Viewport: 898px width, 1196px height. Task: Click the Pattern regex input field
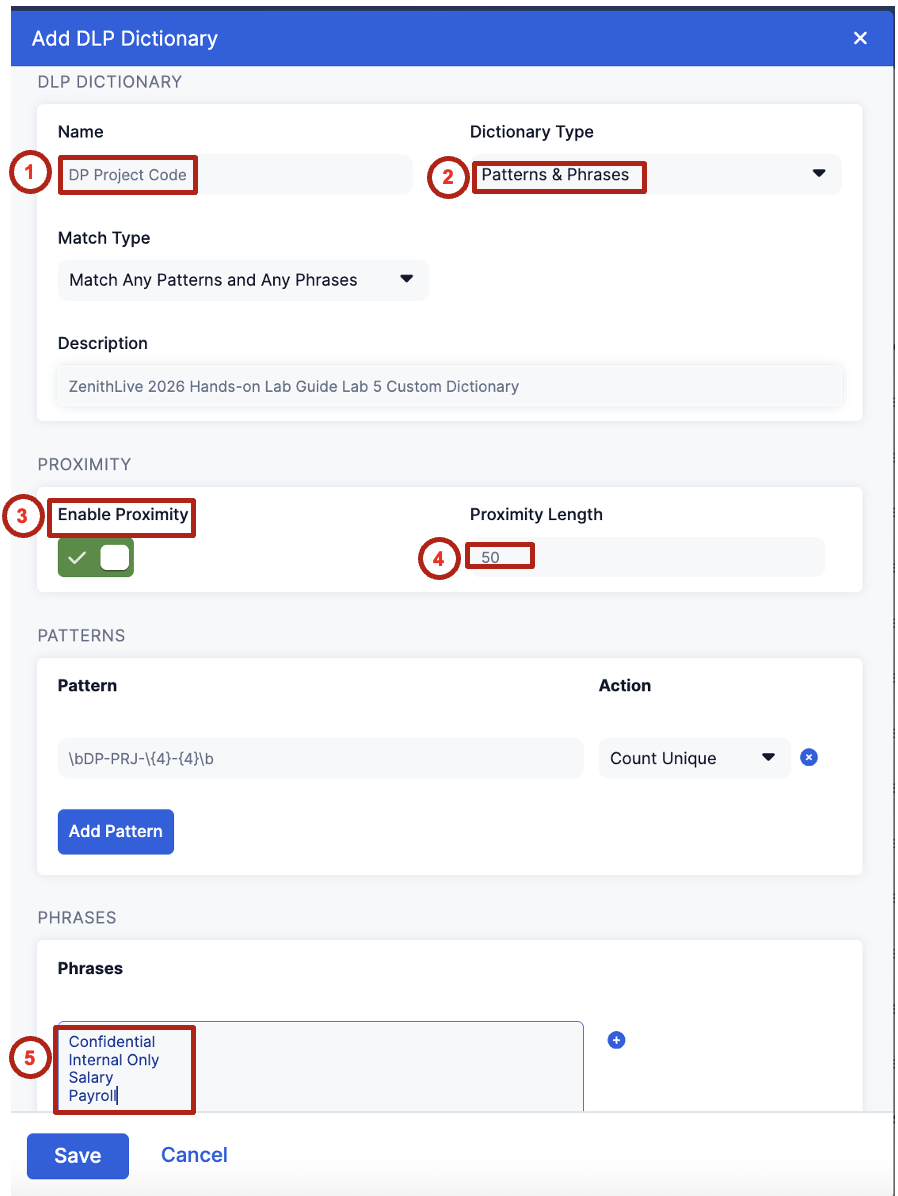pos(320,758)
